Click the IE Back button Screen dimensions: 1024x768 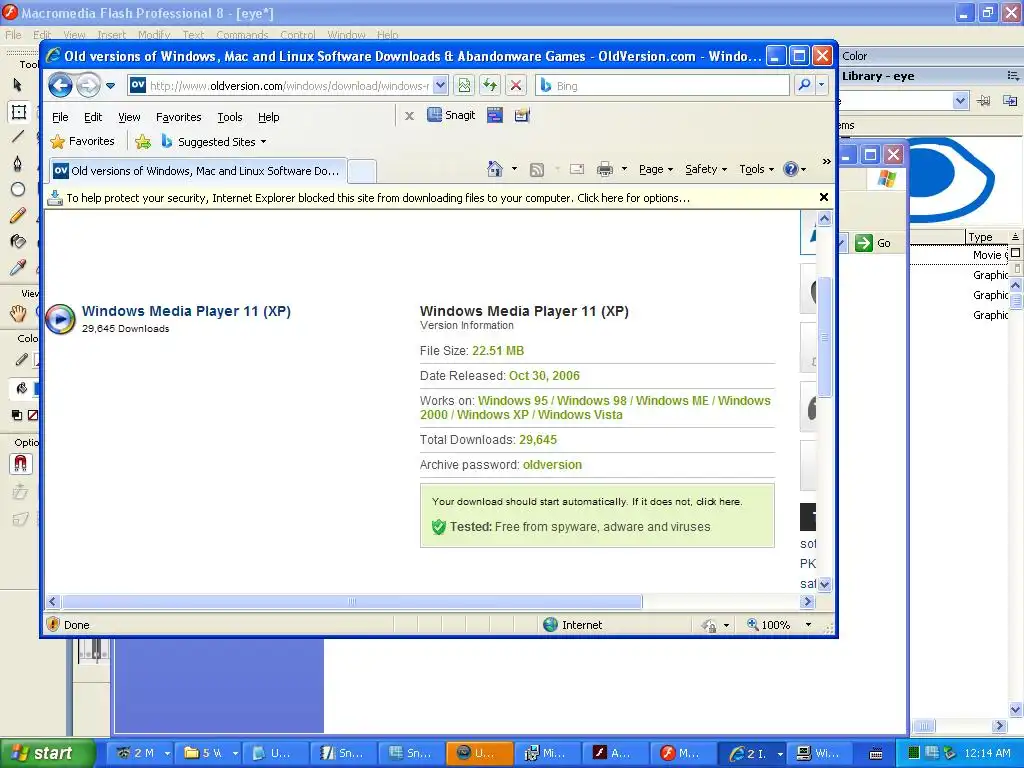[60, 86]
